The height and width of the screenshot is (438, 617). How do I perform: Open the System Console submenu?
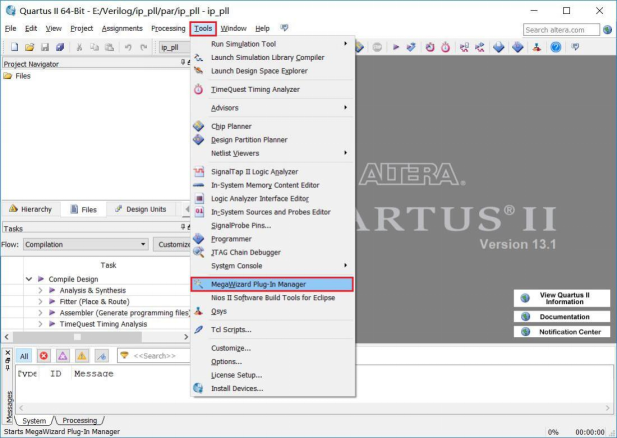point(273,266)
